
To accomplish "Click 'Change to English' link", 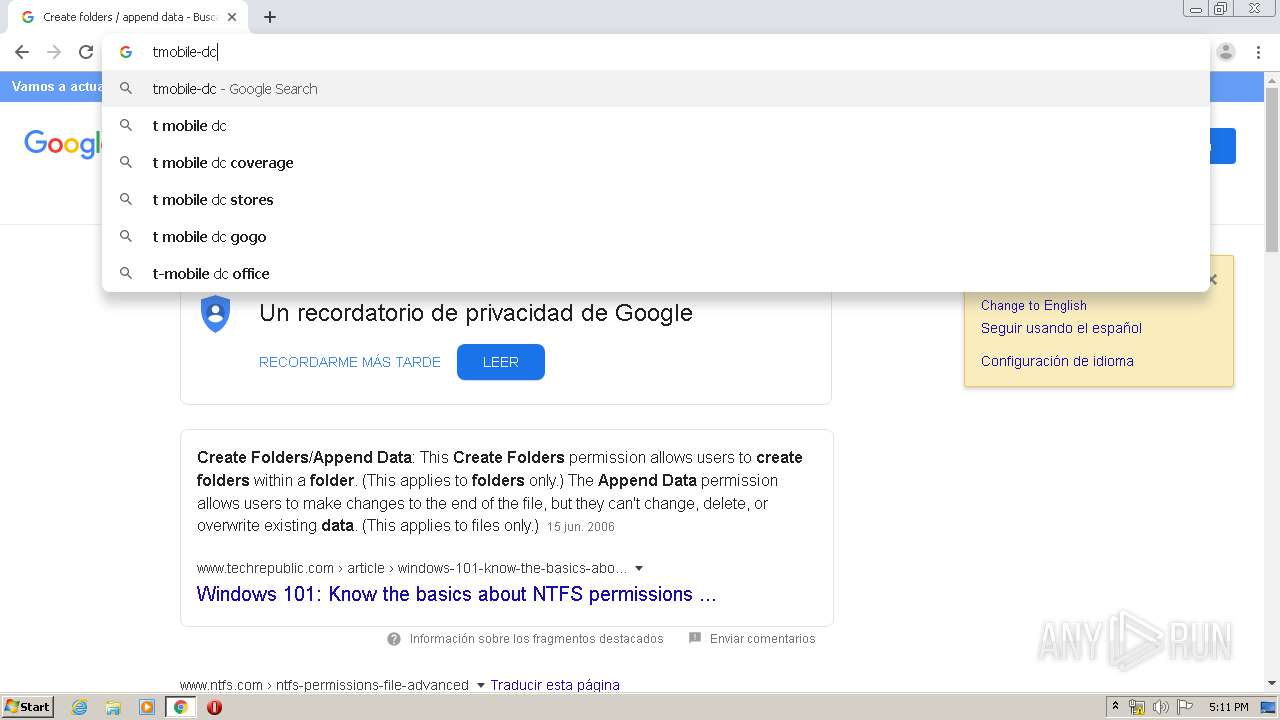I will 1033,306.
